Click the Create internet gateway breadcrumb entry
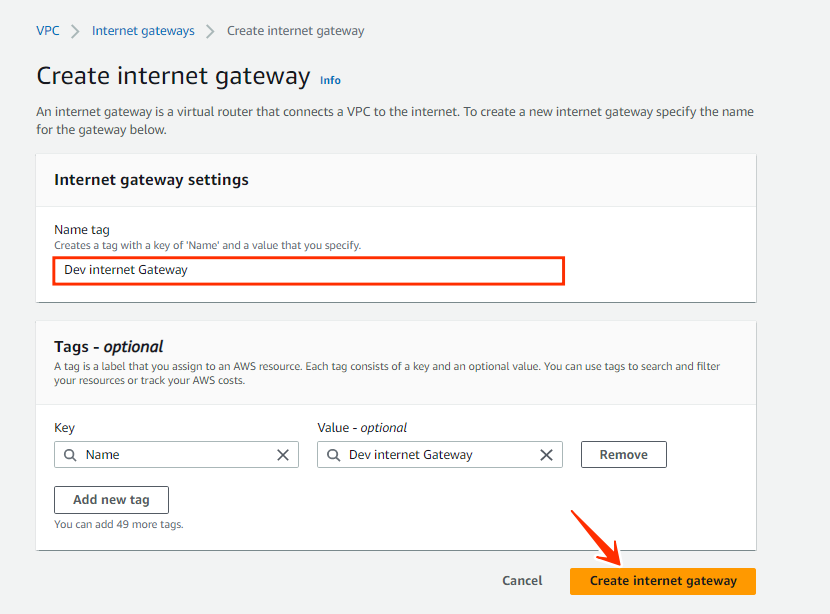 point(295,31)
